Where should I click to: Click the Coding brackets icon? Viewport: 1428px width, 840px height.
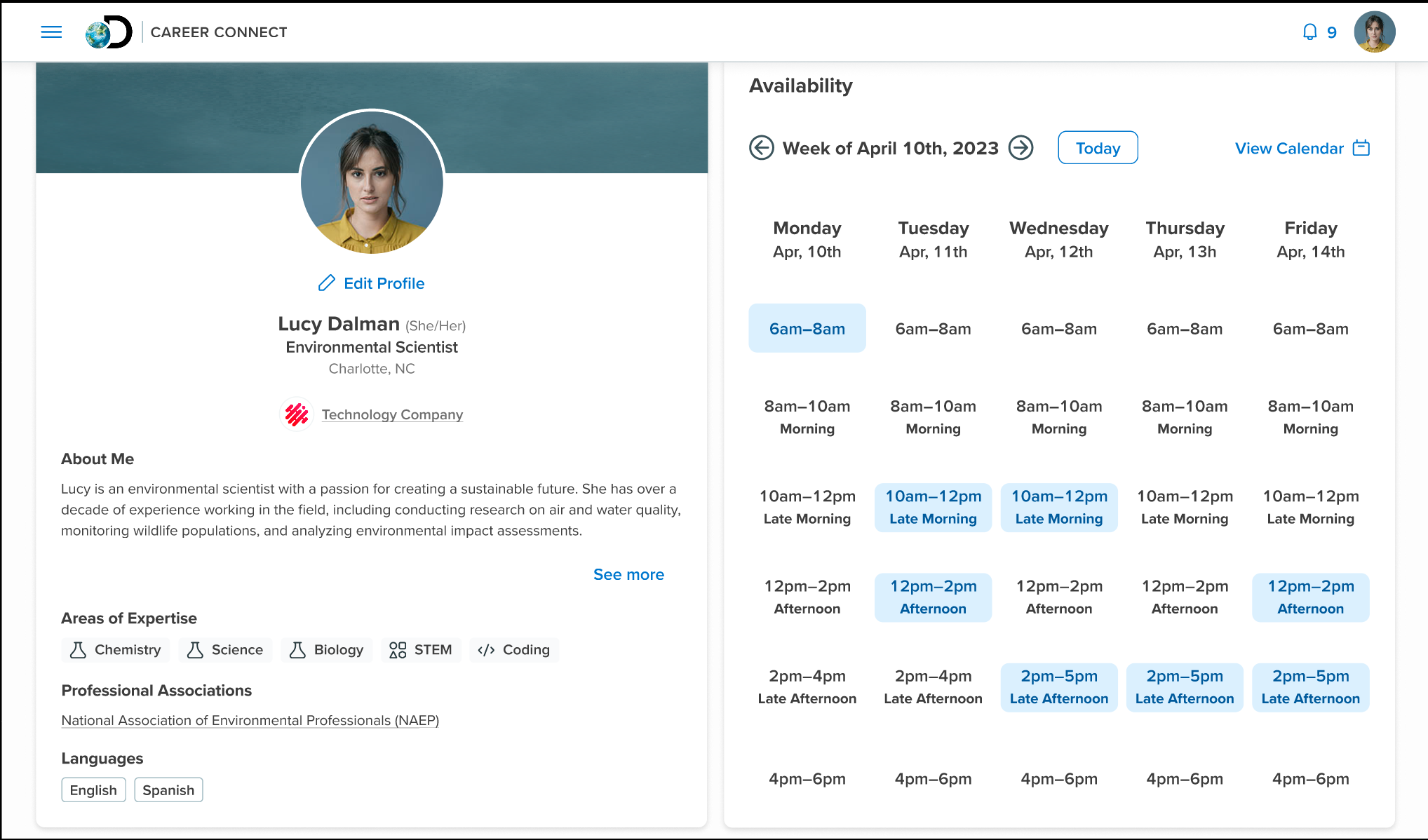pyautogui.click(x=486, y=650)
